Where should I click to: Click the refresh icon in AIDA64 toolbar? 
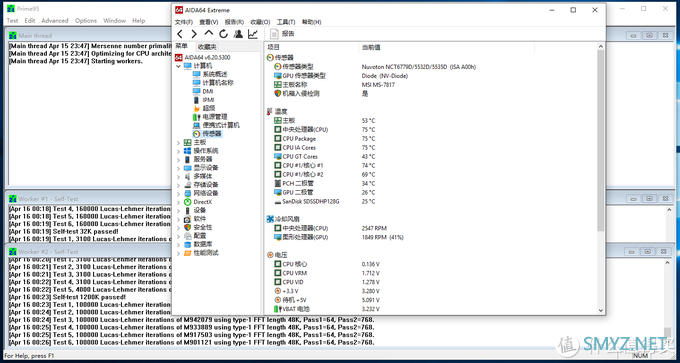click(x=223, y=34)
